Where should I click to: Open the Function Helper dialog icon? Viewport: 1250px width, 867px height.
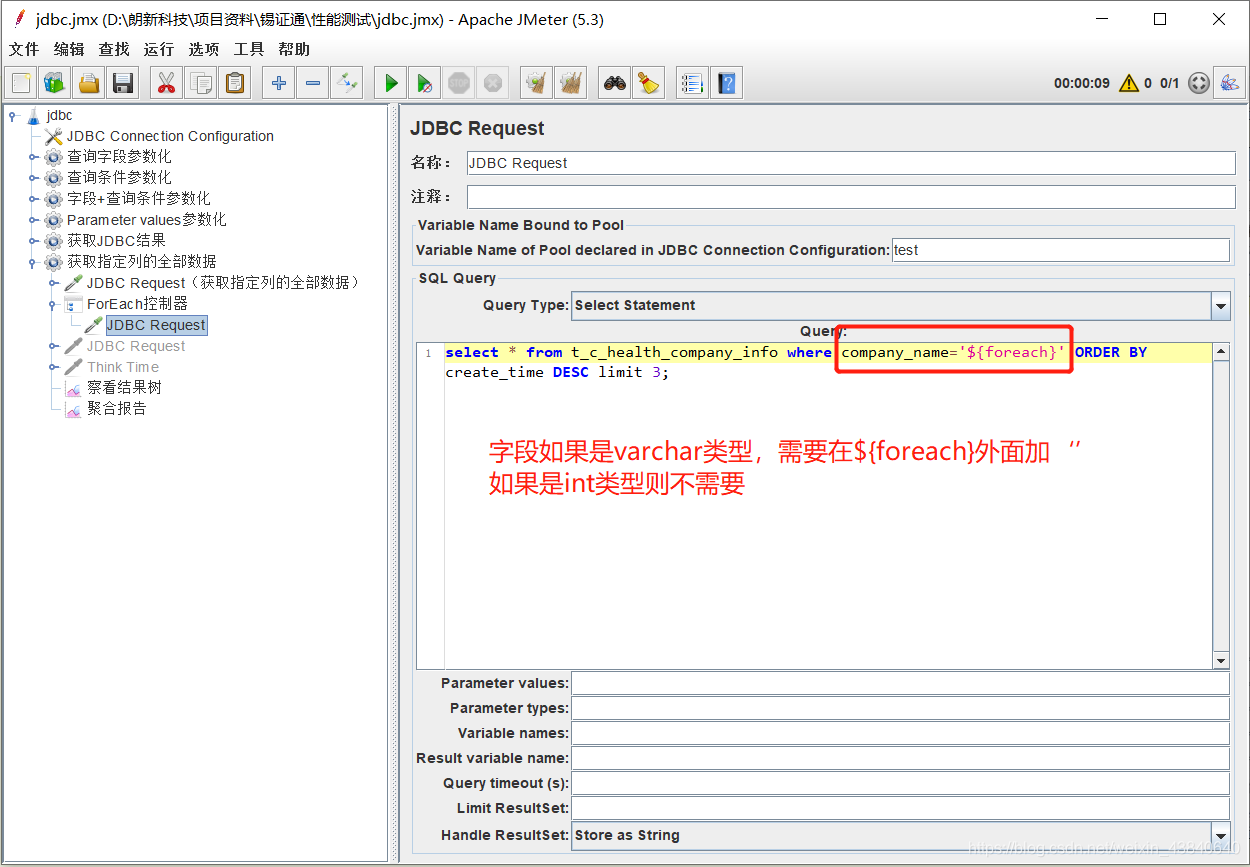692,83
